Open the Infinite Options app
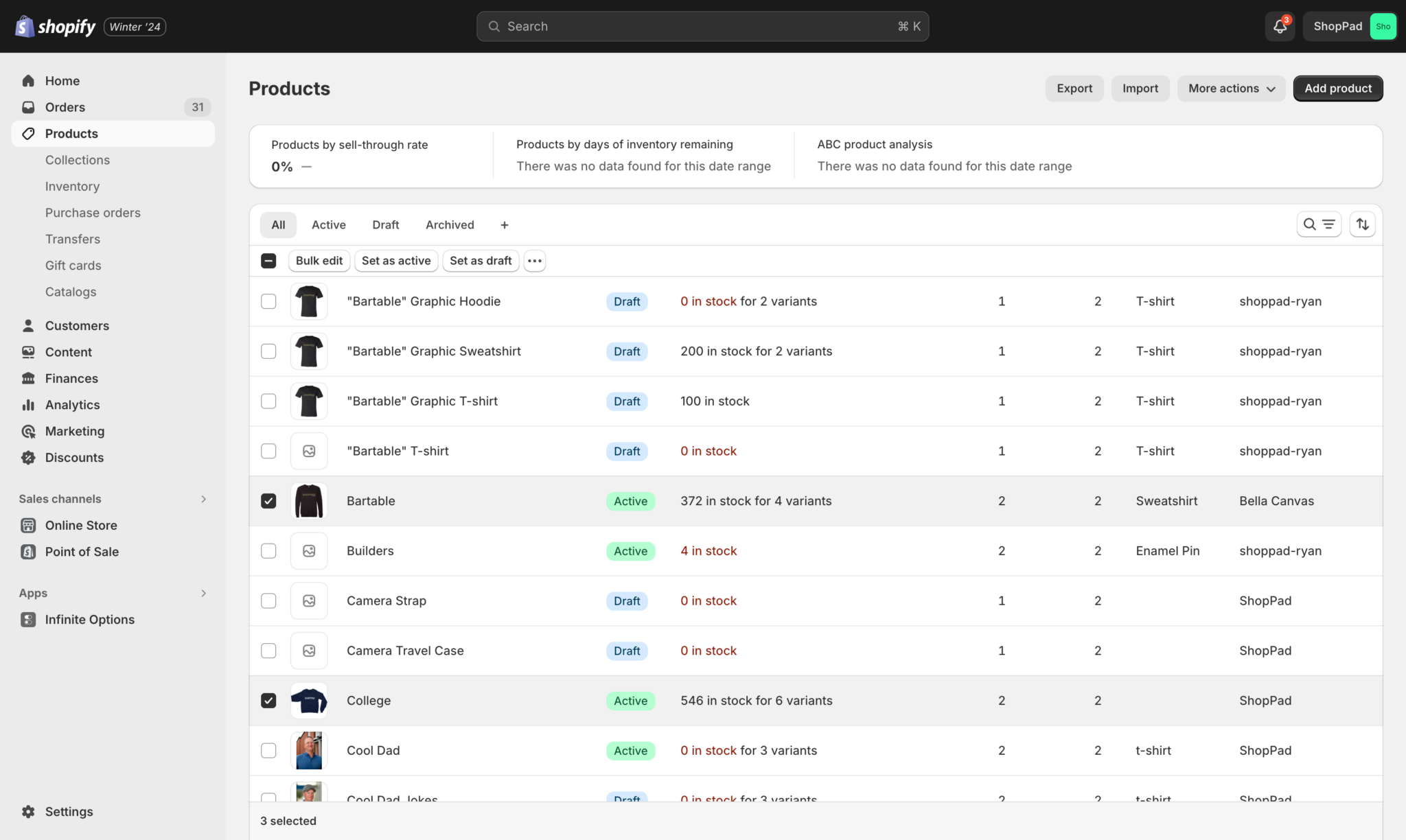This screenshot has width=1406, height=840. (89, 619)
